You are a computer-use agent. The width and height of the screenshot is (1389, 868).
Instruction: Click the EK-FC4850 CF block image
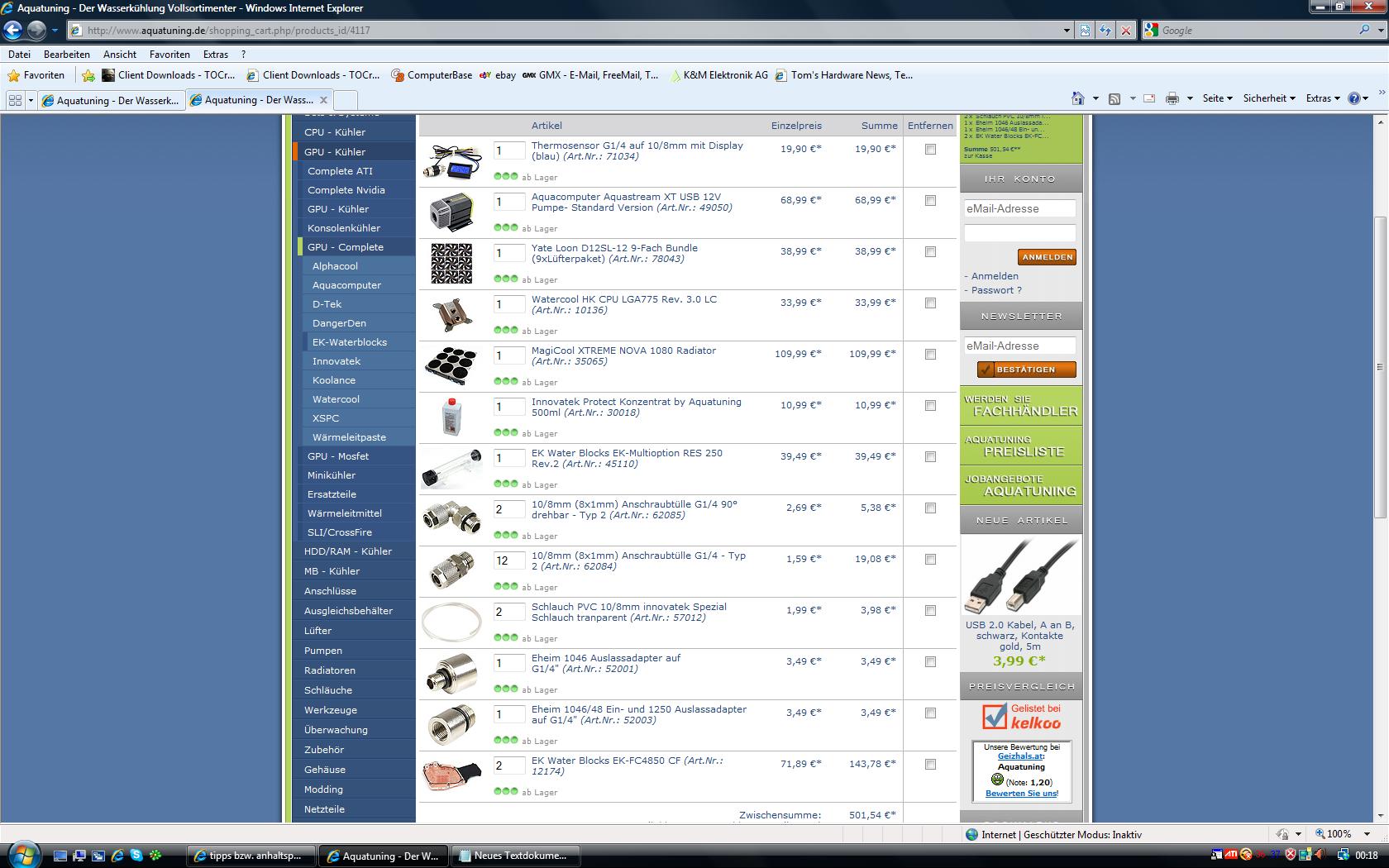point(451,776)
